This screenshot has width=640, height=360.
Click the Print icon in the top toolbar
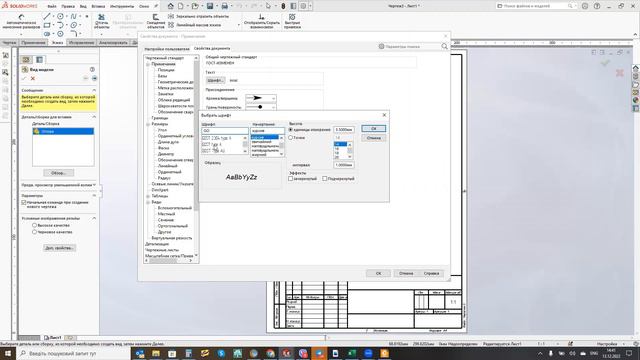[224, 6]
